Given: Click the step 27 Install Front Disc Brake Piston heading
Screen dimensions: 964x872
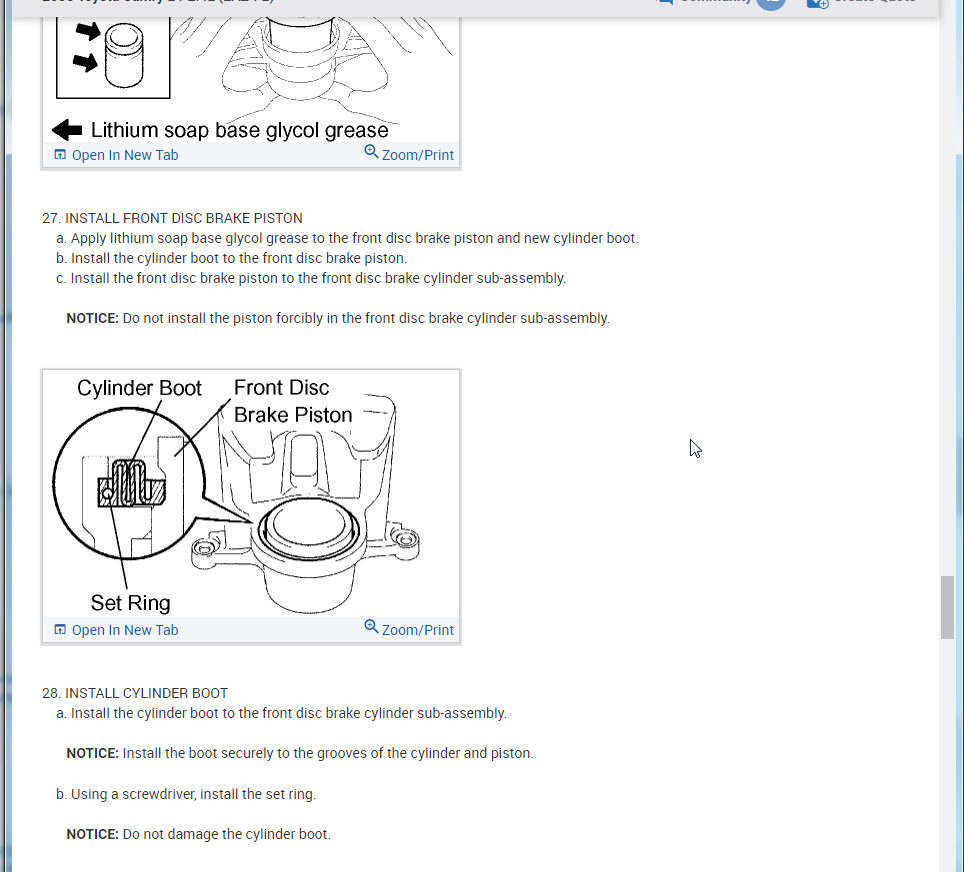Looking at the screenshot, I should 172,218.
